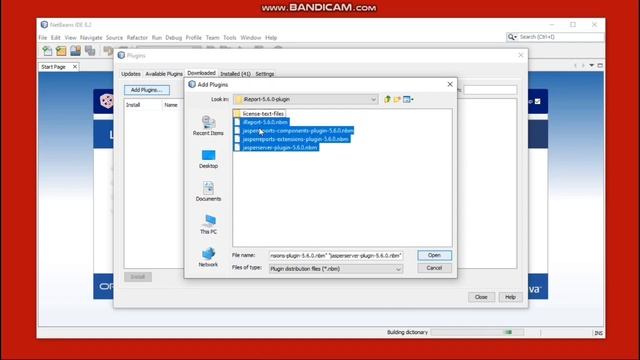The image size is (640, 360).
Task: Click the file icon of iReport-5.6.0.nbm
Action: [x=237, y=122]
